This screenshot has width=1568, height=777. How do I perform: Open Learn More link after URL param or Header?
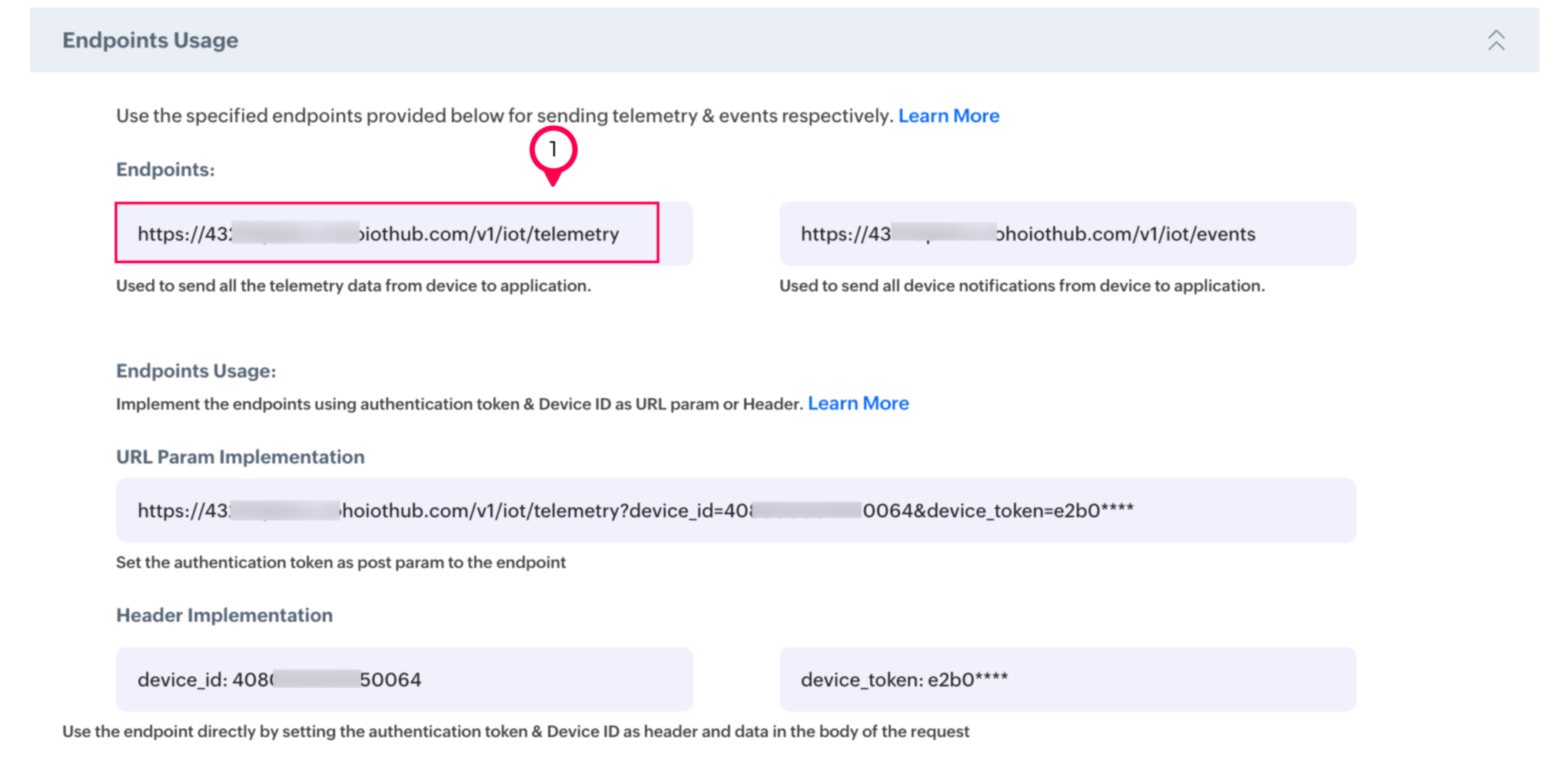pyautogui.click(x=858, y=403)
